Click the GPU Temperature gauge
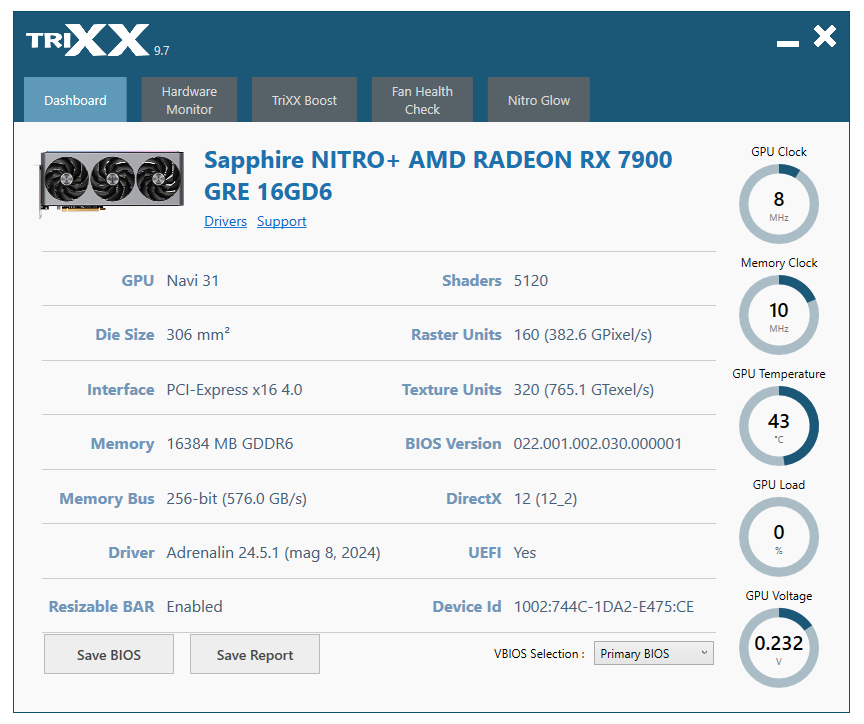Image resolution: width=864 pixels, height=724 pixels. [x=779, y=426]
